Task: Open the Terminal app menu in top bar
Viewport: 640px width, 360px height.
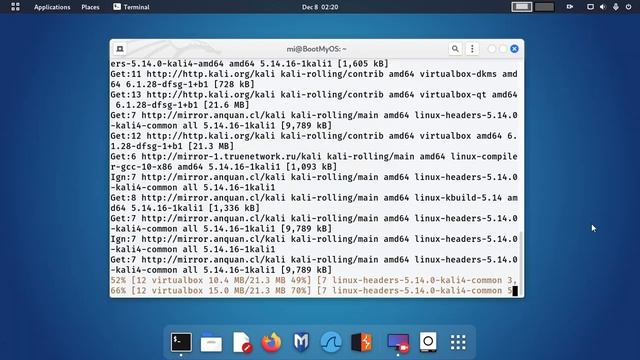Action: click(131, 7)
